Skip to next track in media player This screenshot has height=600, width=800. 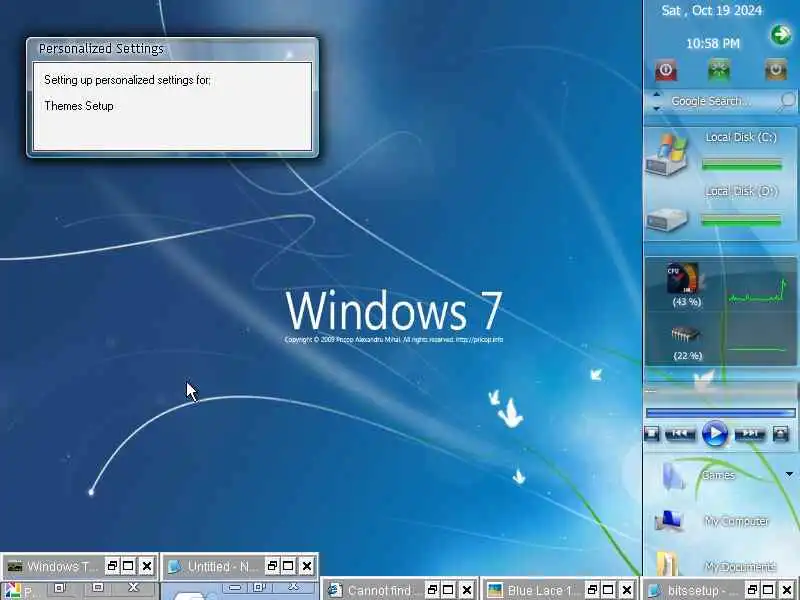click(749, 434)
